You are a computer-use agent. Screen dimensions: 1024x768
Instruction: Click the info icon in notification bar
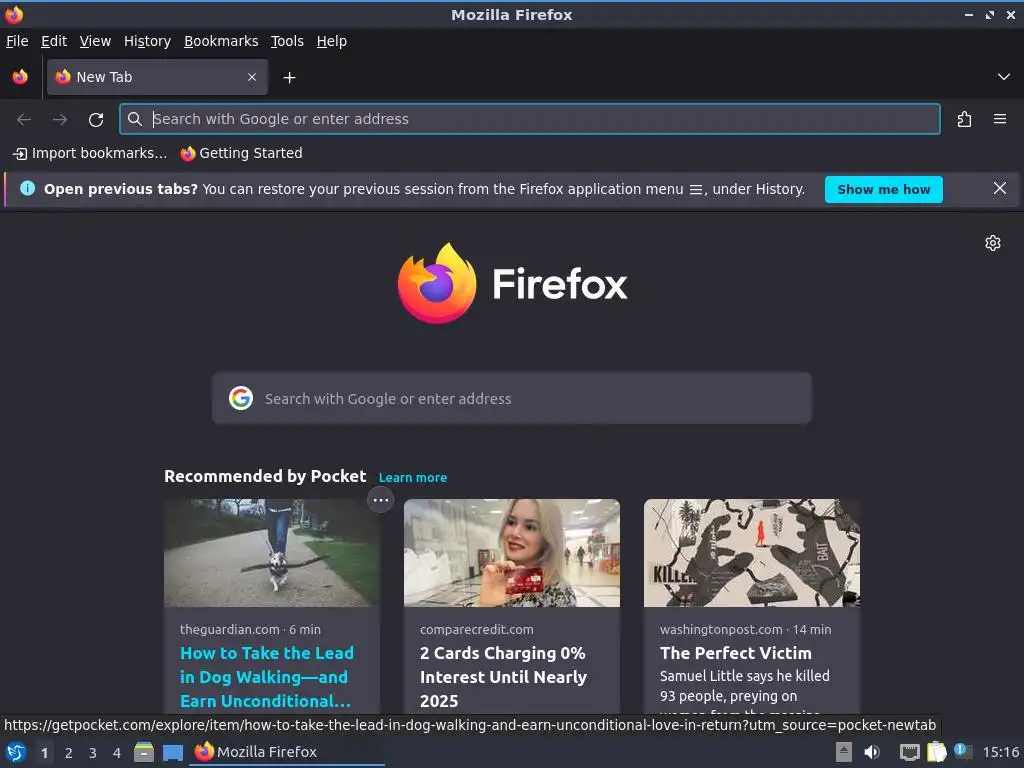coord(27,189)
